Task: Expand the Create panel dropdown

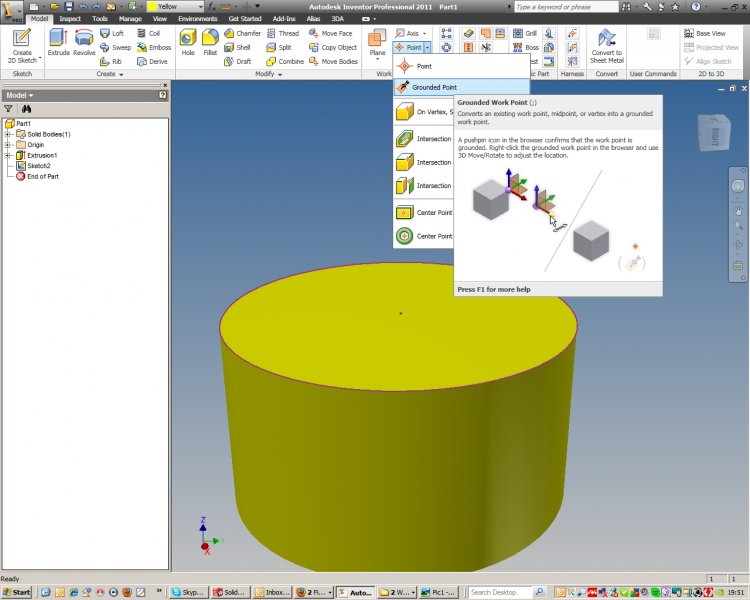Action: pyautogui.click(x=121, y=74)
